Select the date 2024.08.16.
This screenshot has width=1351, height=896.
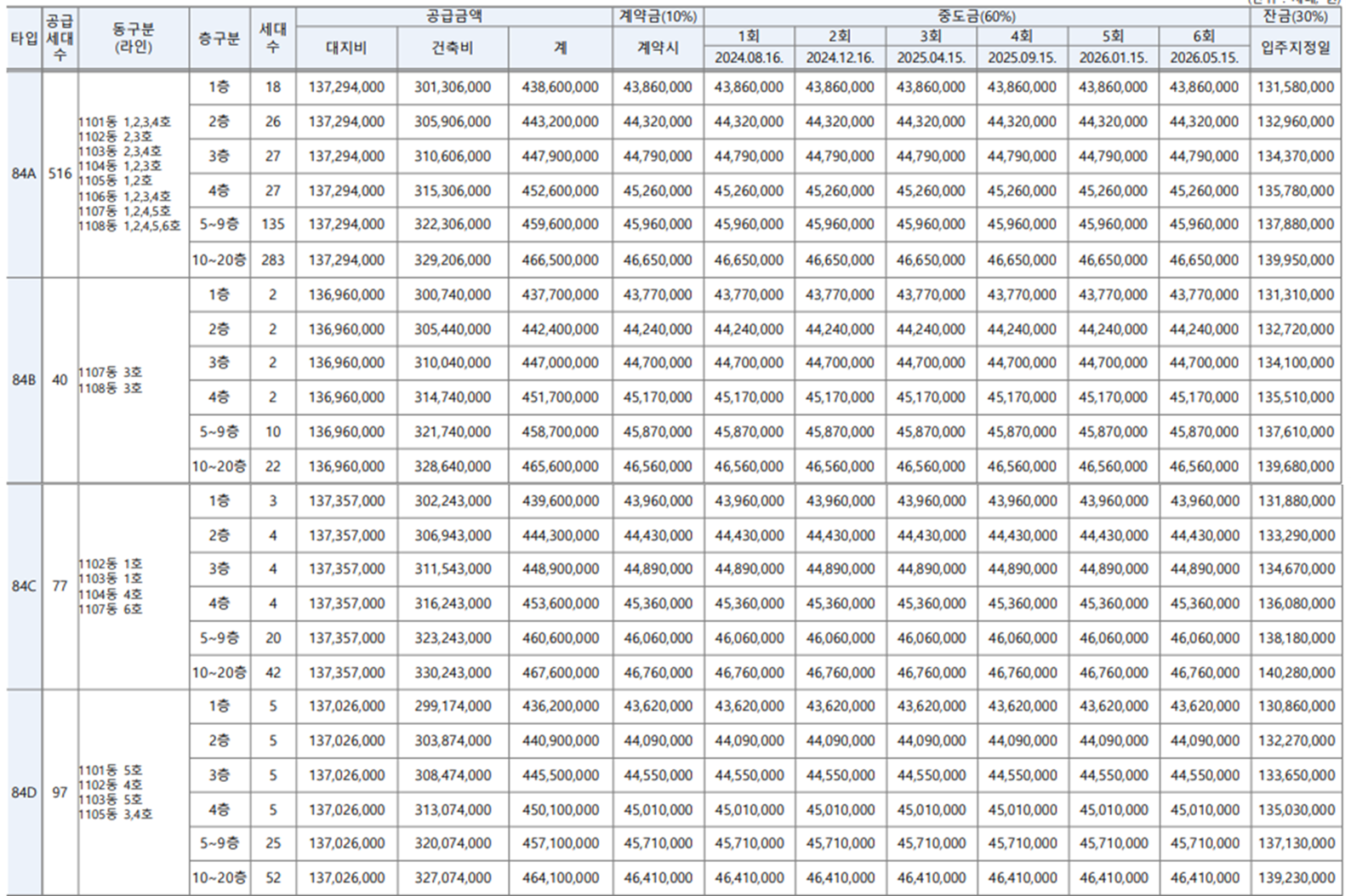coord(749,58)
